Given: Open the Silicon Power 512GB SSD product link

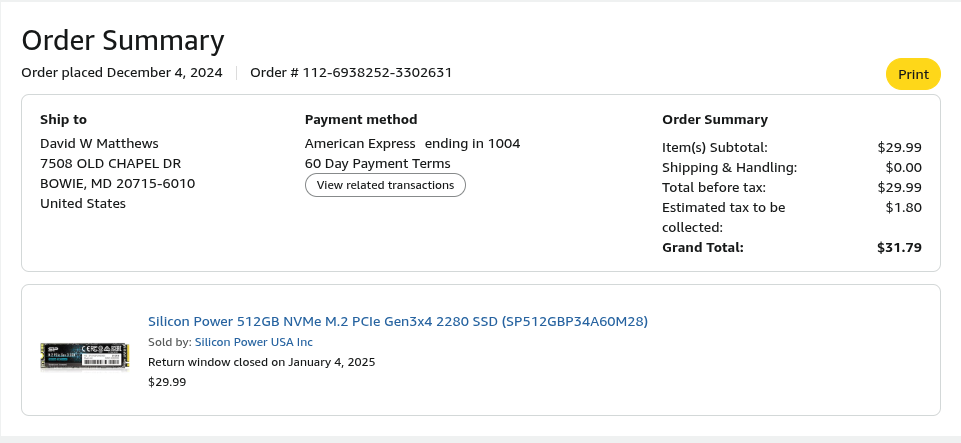Looking at the screenshot, I should [x=398, y=321].
